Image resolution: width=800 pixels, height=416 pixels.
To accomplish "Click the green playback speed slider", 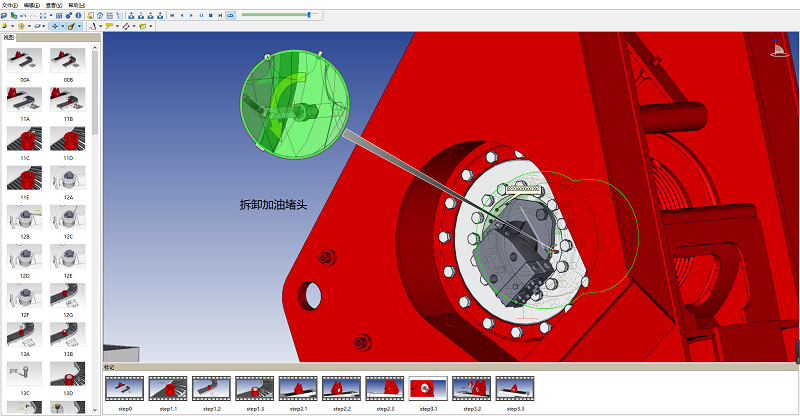I will click(280, 15).
